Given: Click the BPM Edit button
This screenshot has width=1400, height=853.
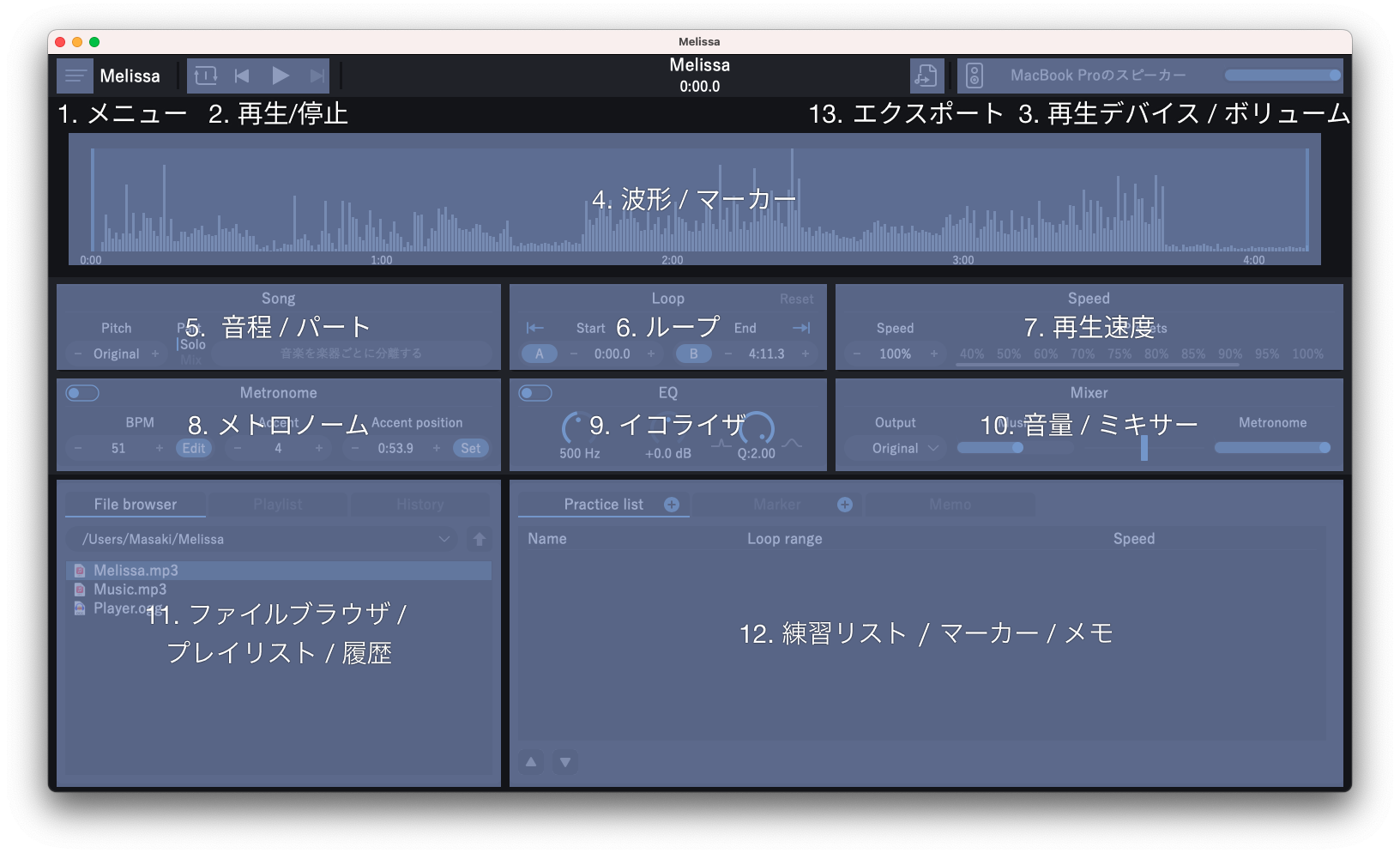Looking at the screenshot, I should click(194, 448).
